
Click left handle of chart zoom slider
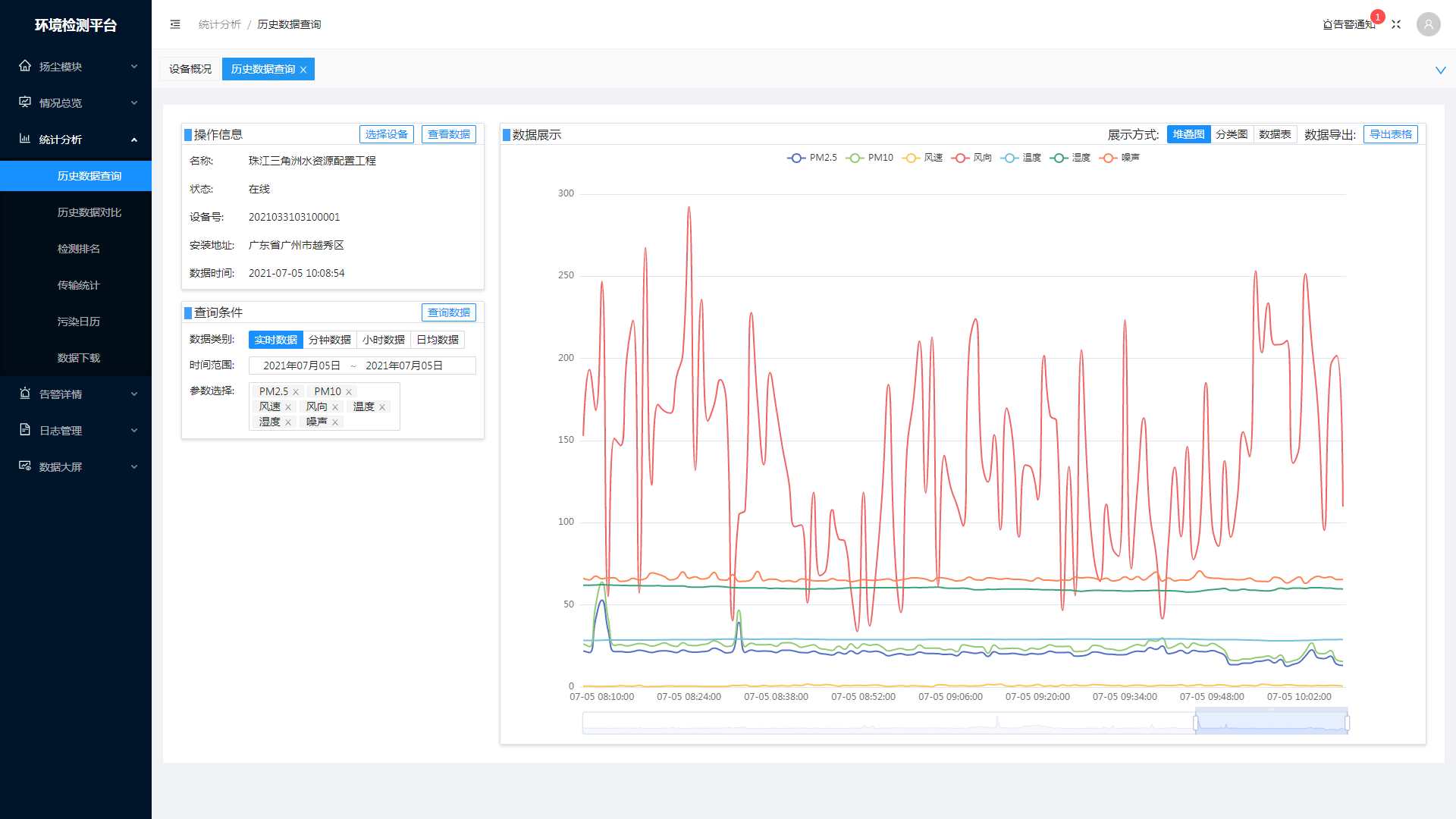pos(1196,723)
